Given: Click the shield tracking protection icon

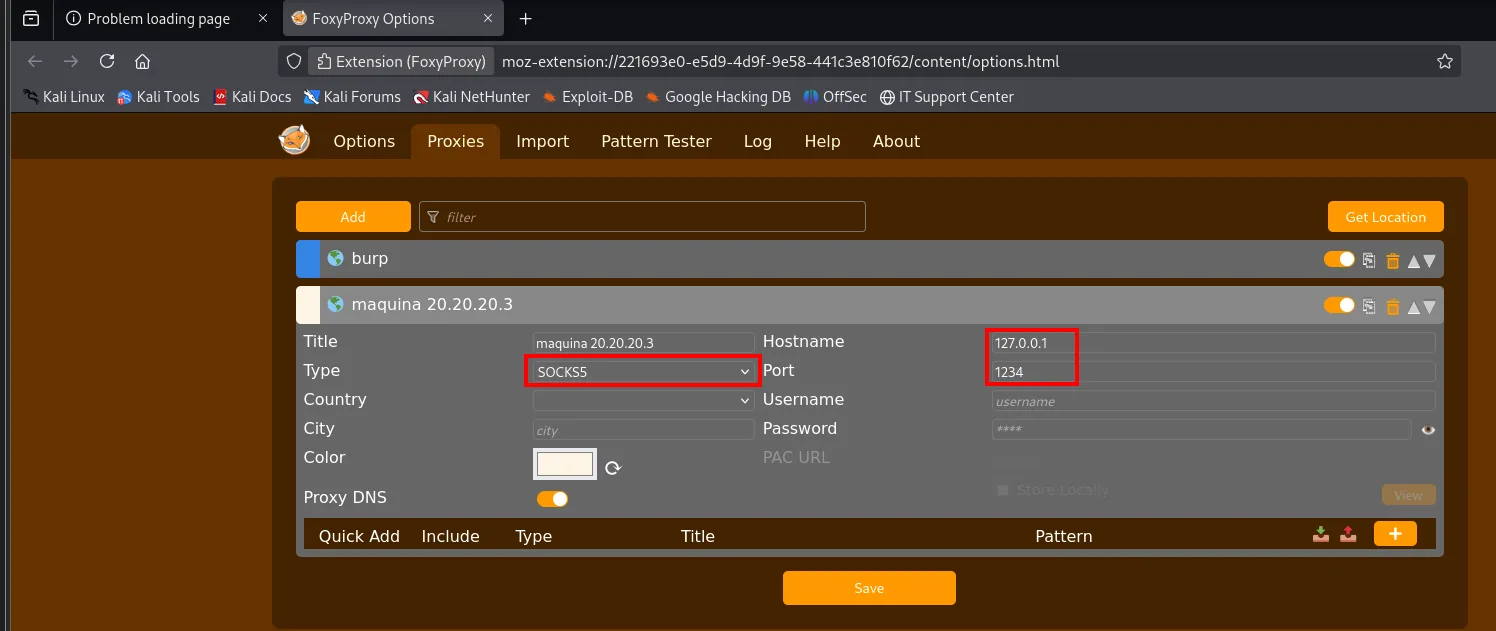Looking at the screenshot, I should 294,61.
